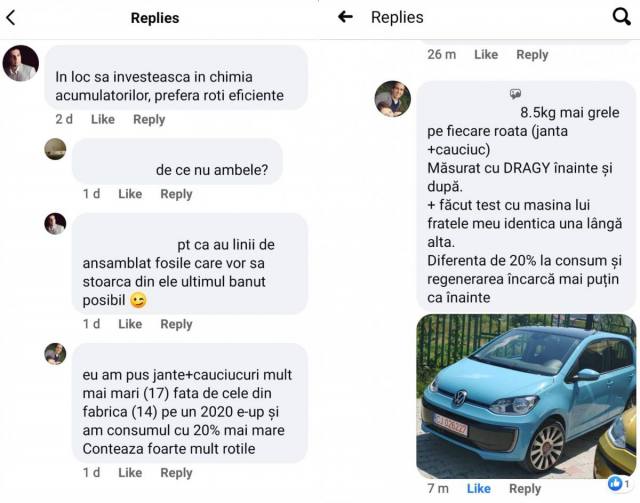Open avatar of '8.5kg mai grele' commenter
The height and width of the screenshot is (503, 640).
pos(393,99)
